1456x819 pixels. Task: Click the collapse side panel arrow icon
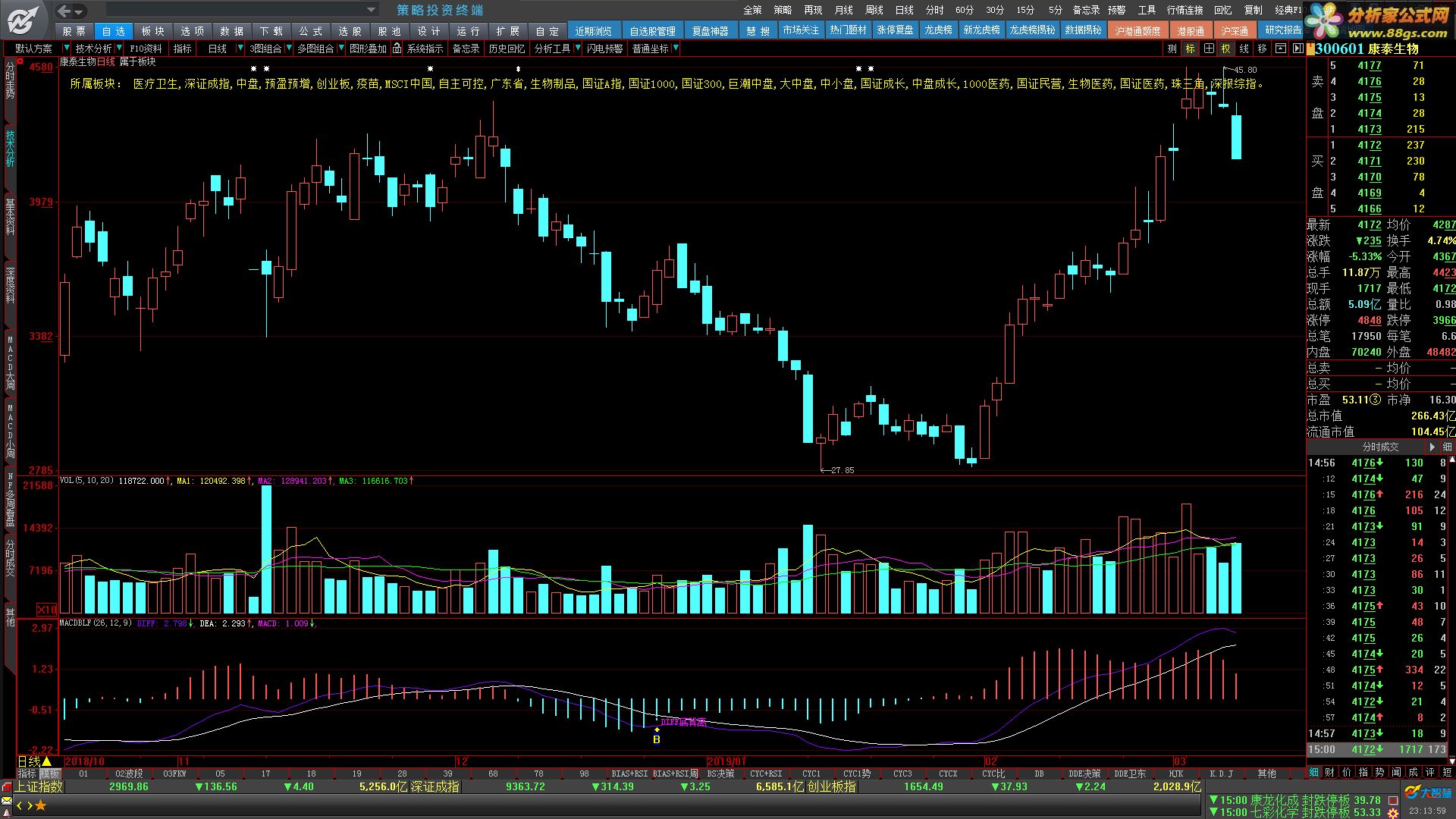(1298, 49)
